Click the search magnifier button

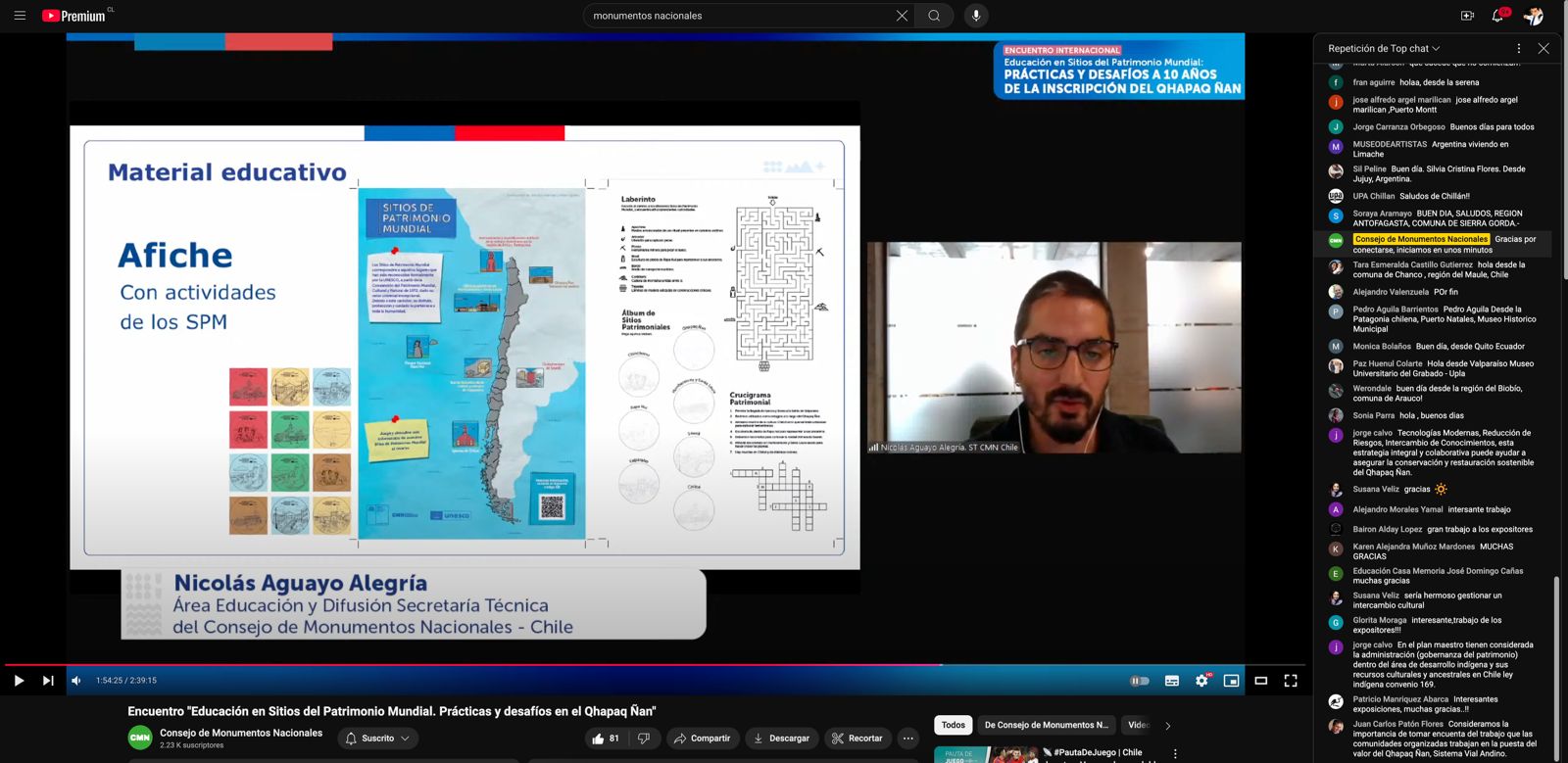coord(934,16)
